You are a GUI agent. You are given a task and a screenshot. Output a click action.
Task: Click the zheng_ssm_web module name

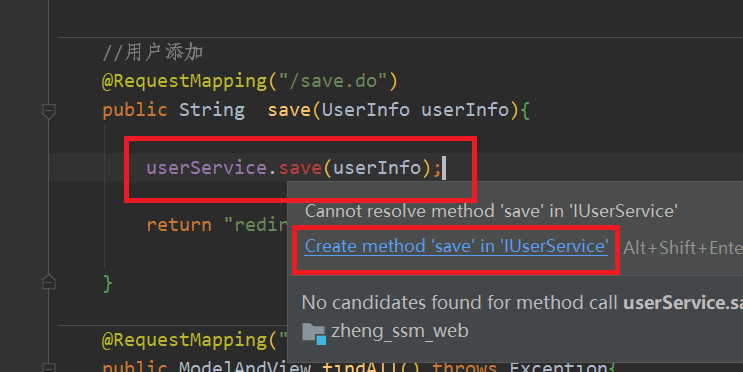click(x=399, y=331)
